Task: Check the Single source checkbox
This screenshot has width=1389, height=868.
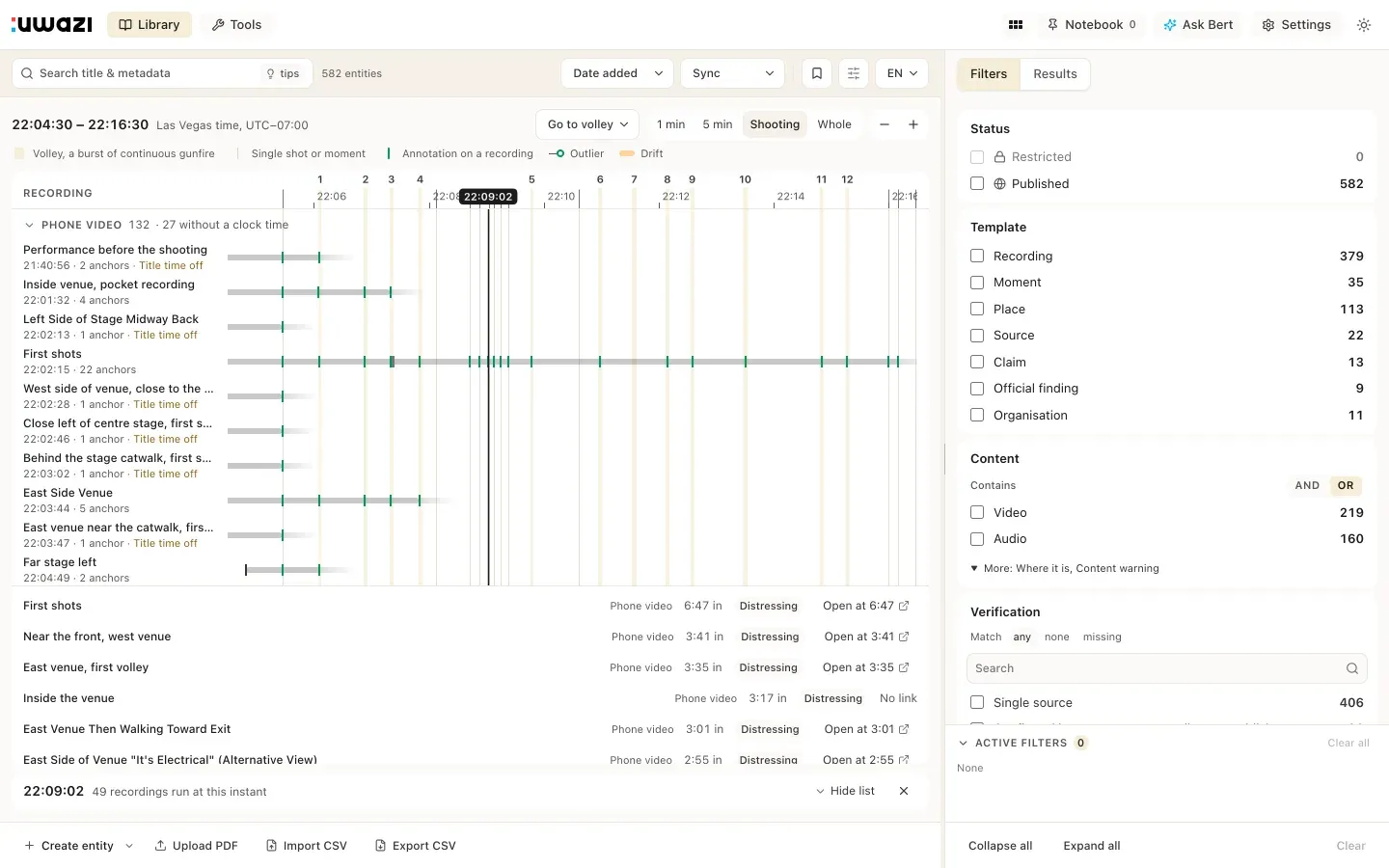Action: 977,703
